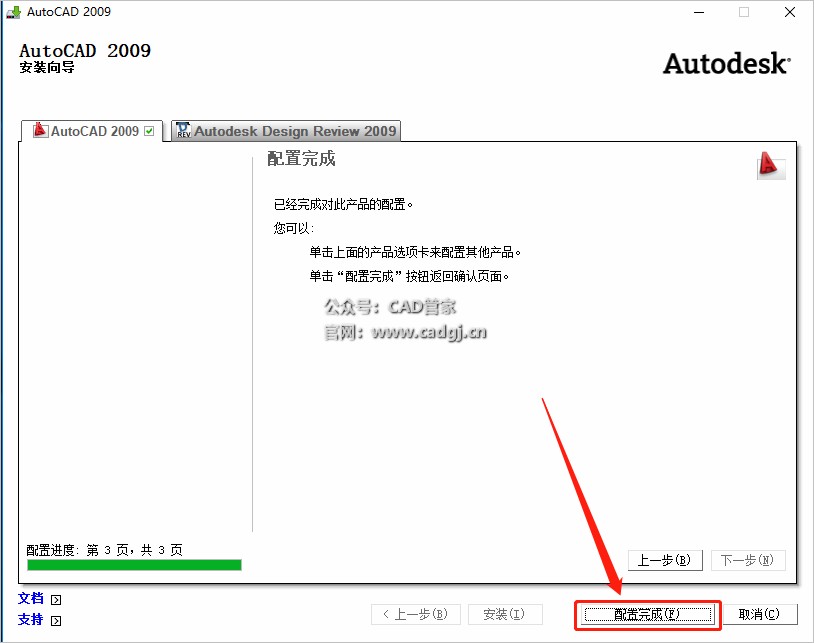
Task: Click the bottom < 上一步(B) button
Action: click(x=415, y=614)
